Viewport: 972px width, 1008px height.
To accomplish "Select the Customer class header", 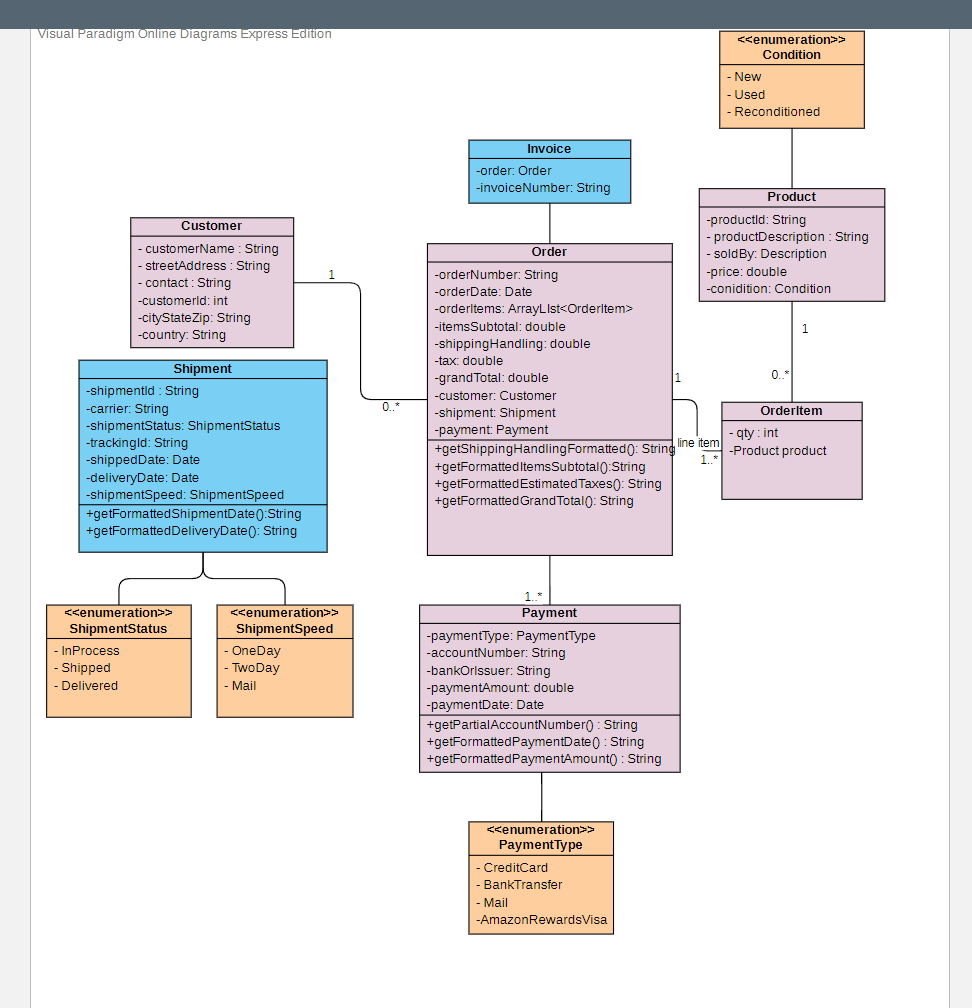I will pos(211,225).
